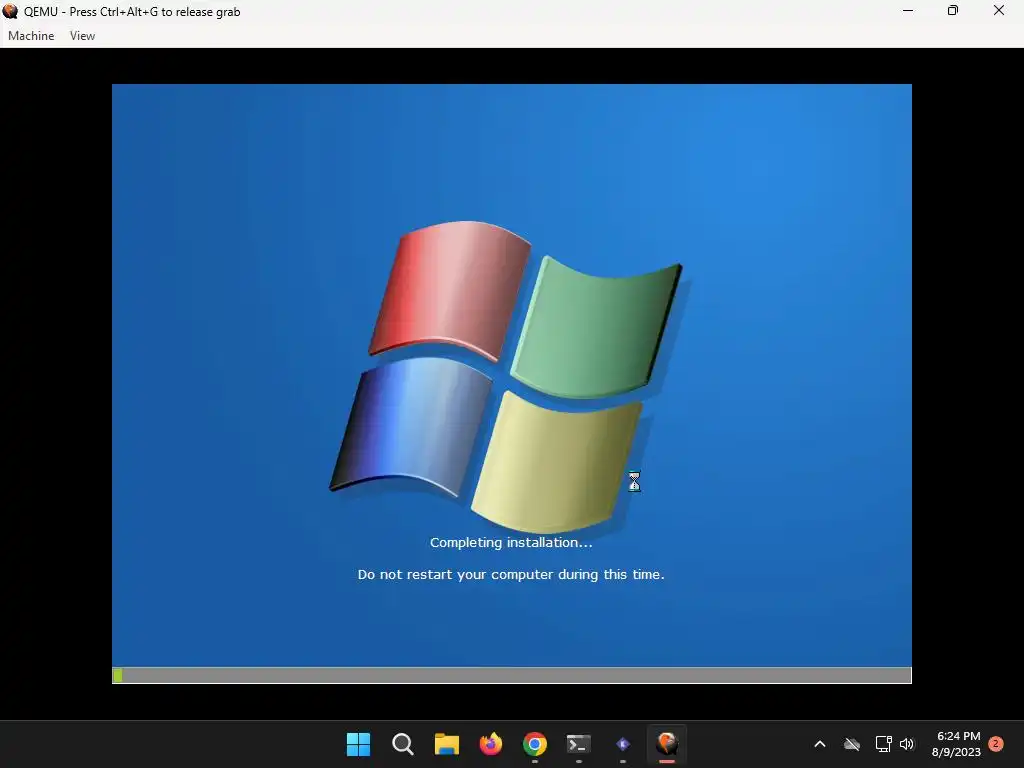The width and height of the screenshot is (1024, 768).
Task: Click the installation progress bar
Action: point(511,675)
